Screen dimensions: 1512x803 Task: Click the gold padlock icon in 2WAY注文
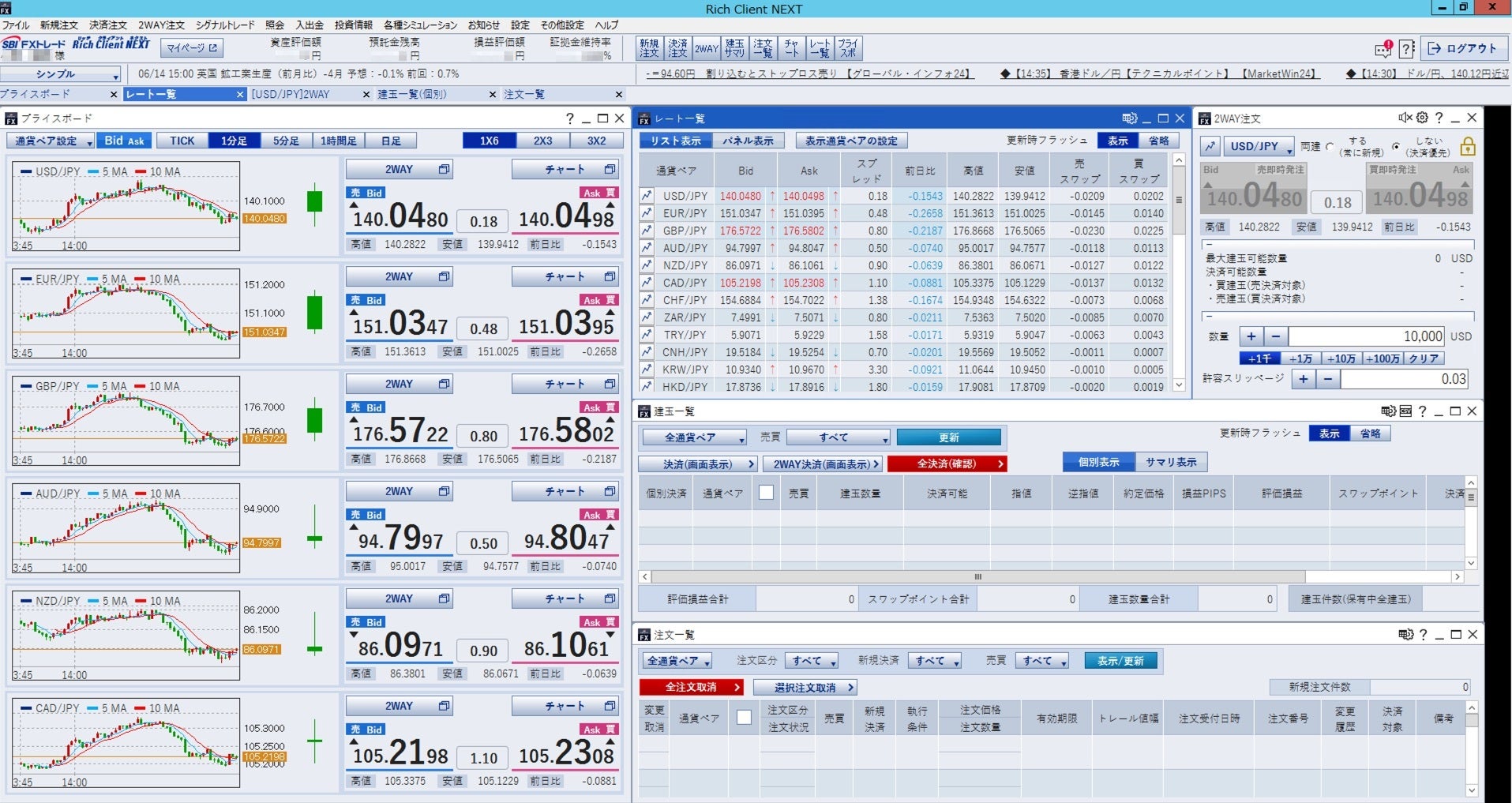[x=1468, y=146]
